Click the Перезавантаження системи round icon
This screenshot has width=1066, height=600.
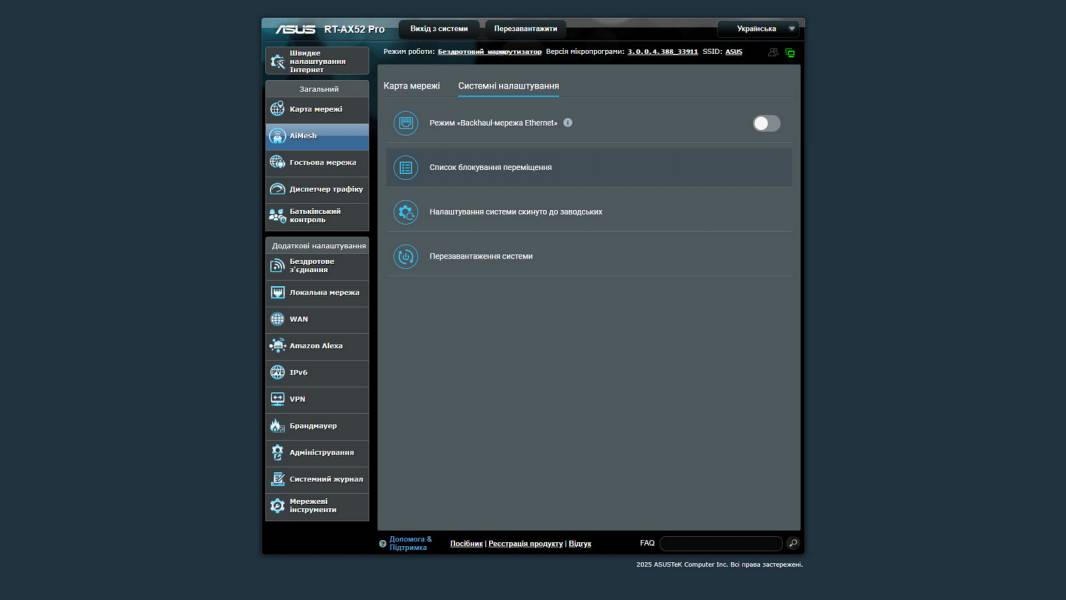coord(405,256)
